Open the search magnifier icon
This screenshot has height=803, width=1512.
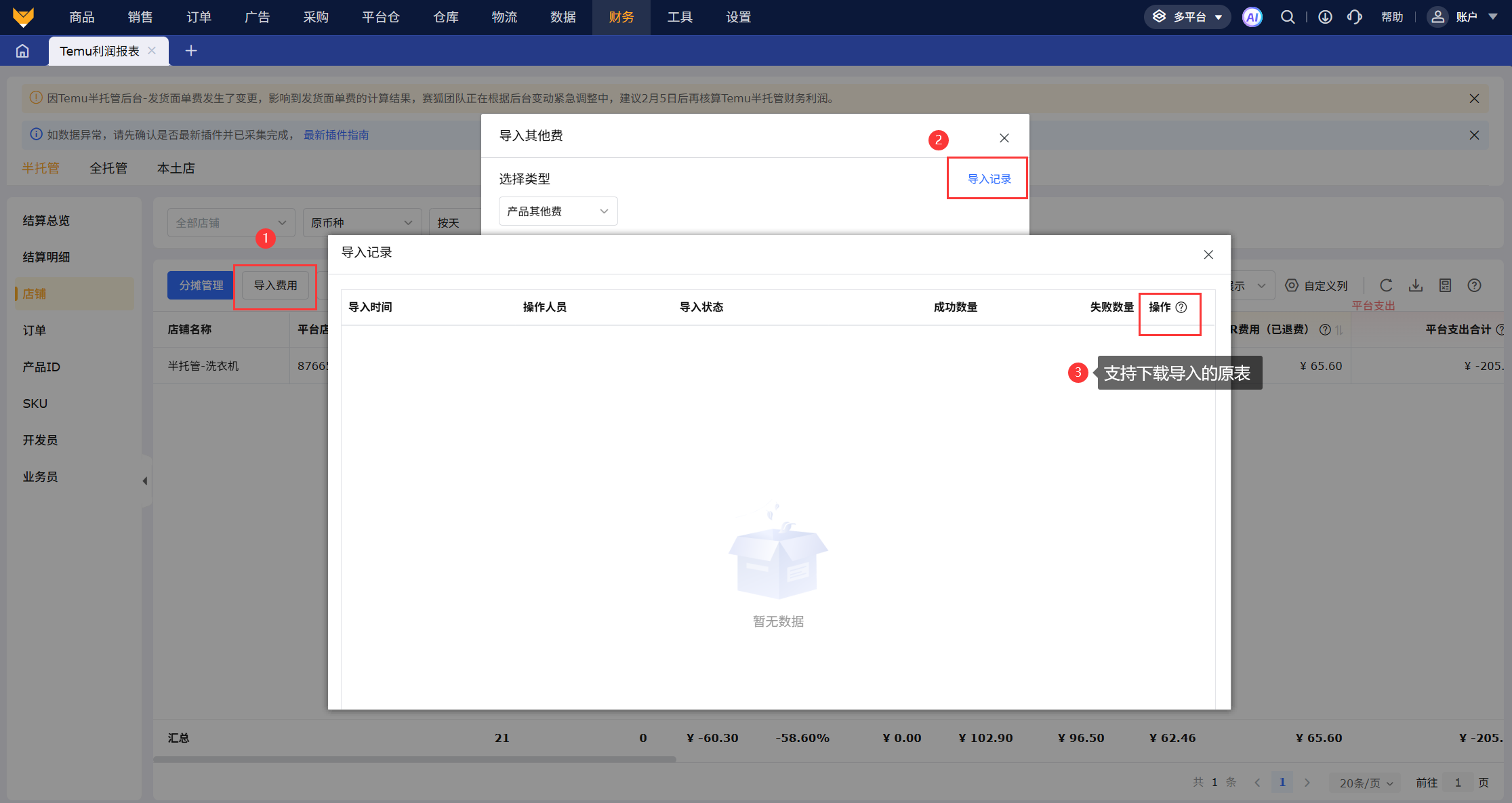1287,17
